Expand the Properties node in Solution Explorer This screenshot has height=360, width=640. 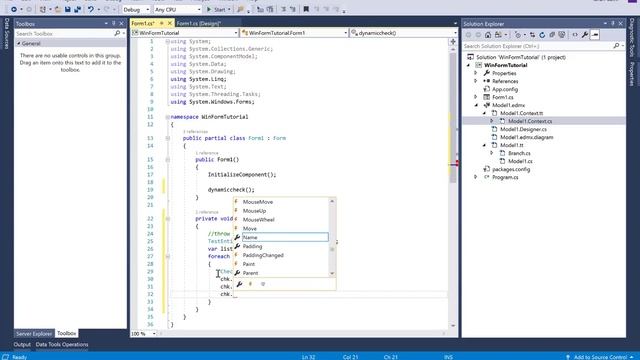point(476,73)
